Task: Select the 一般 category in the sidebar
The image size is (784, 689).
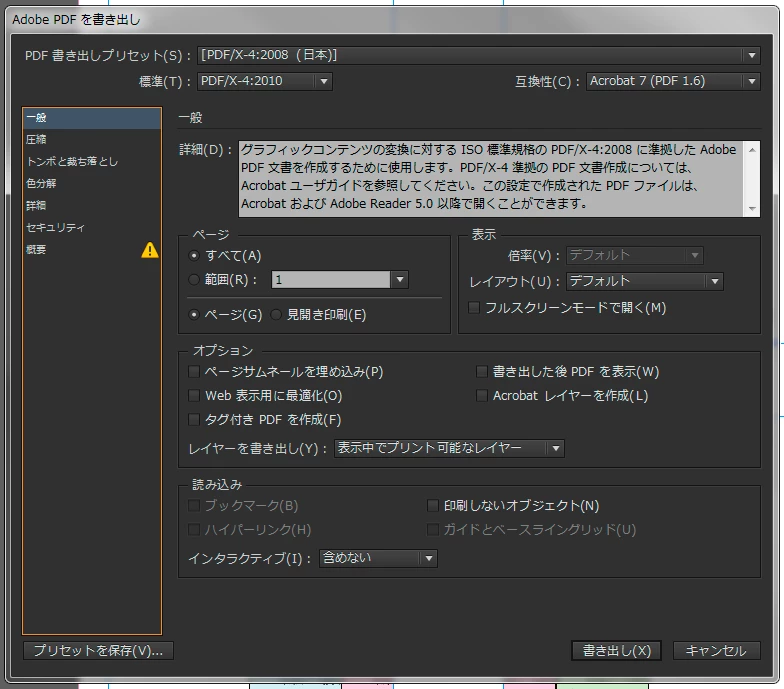Action: coord(92,118)
